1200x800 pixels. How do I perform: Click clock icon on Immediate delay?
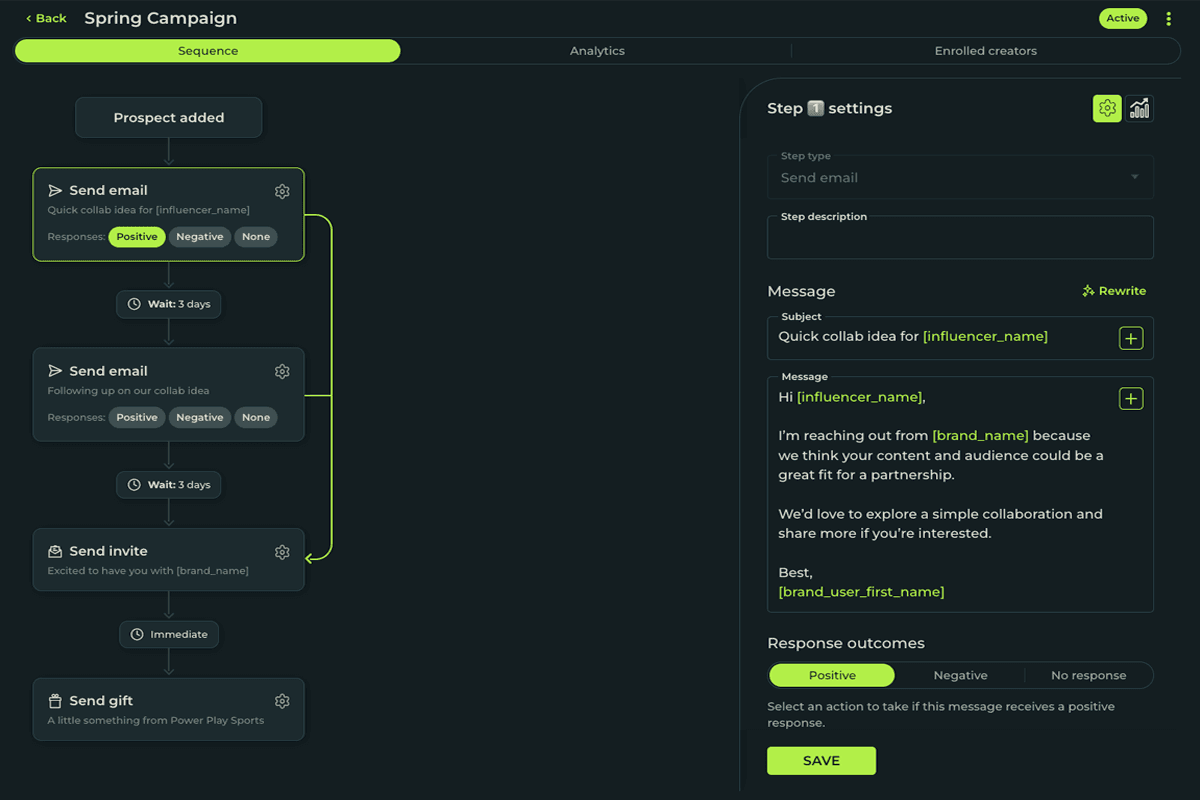point(137,634)
